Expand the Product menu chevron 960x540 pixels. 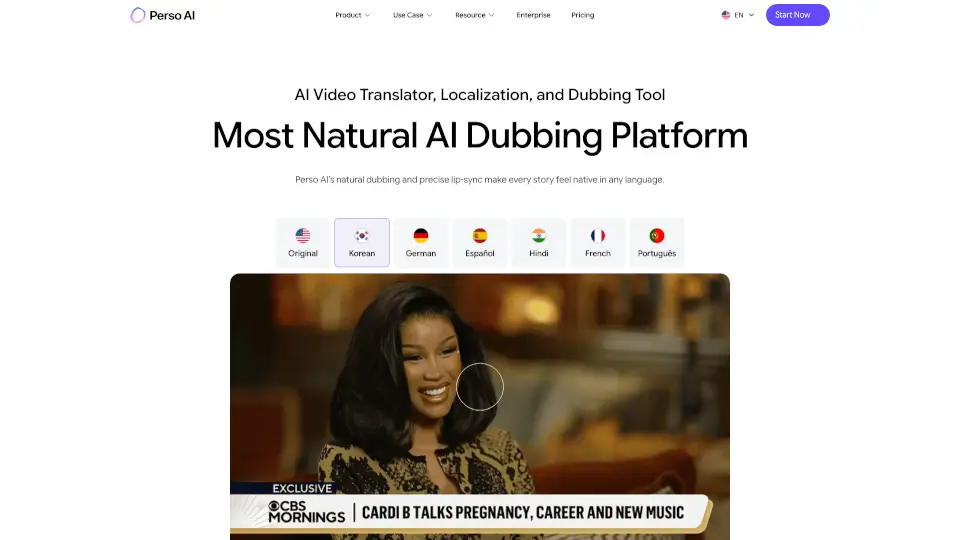coord(367,15)
